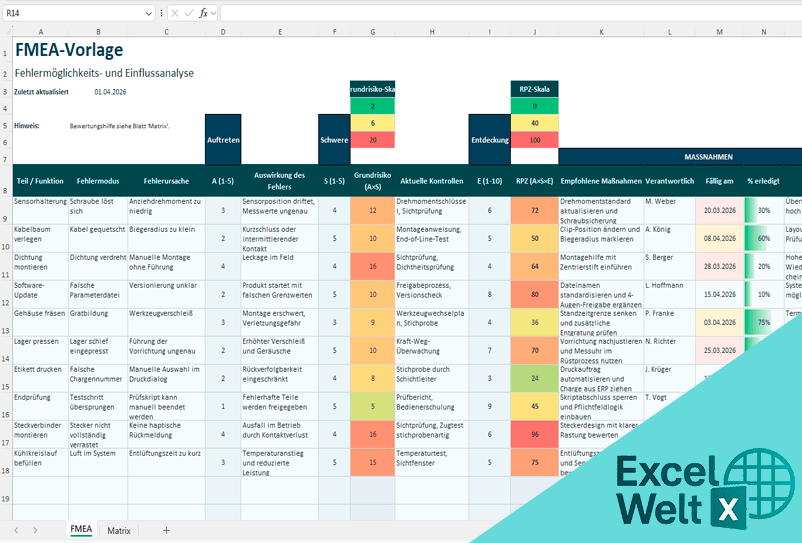Switch to the Matrix sheet tab
802x543 pixels.
pyautogui.click(x=119, y=531)
